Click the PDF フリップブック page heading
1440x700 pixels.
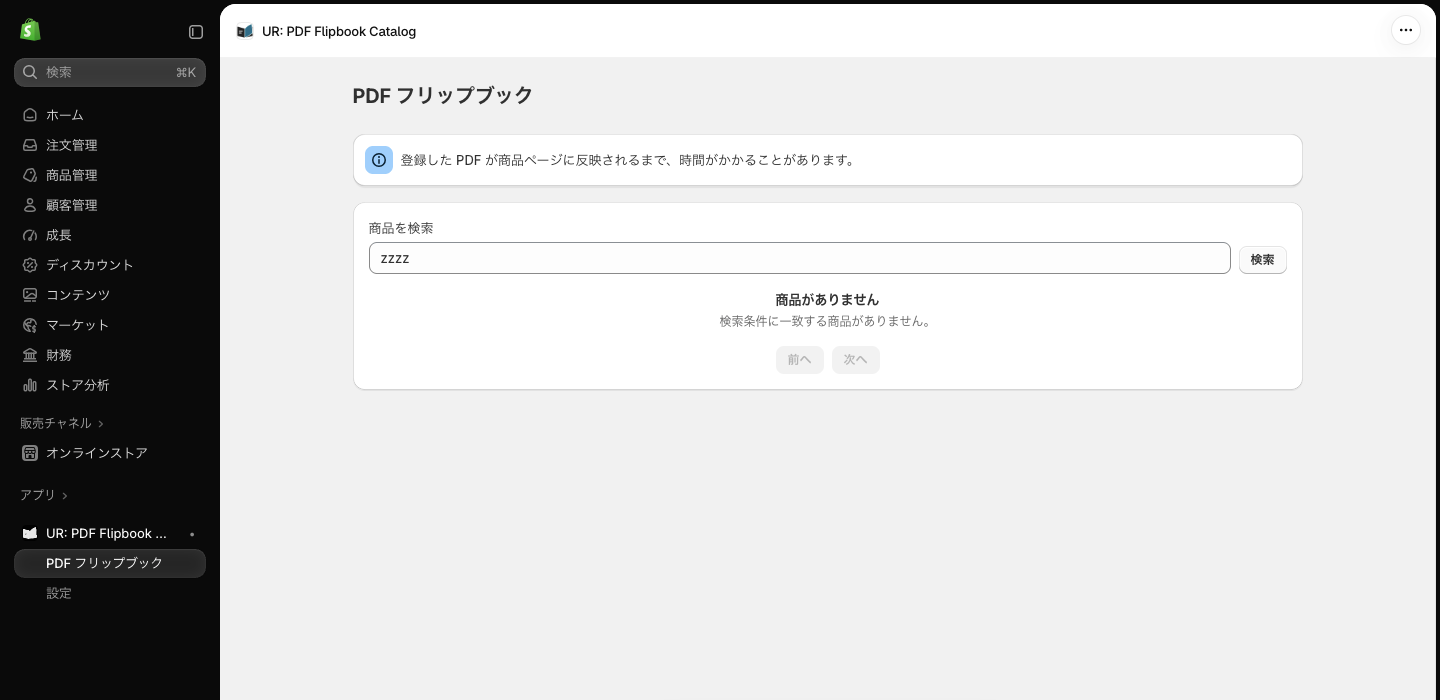(443, 96)
